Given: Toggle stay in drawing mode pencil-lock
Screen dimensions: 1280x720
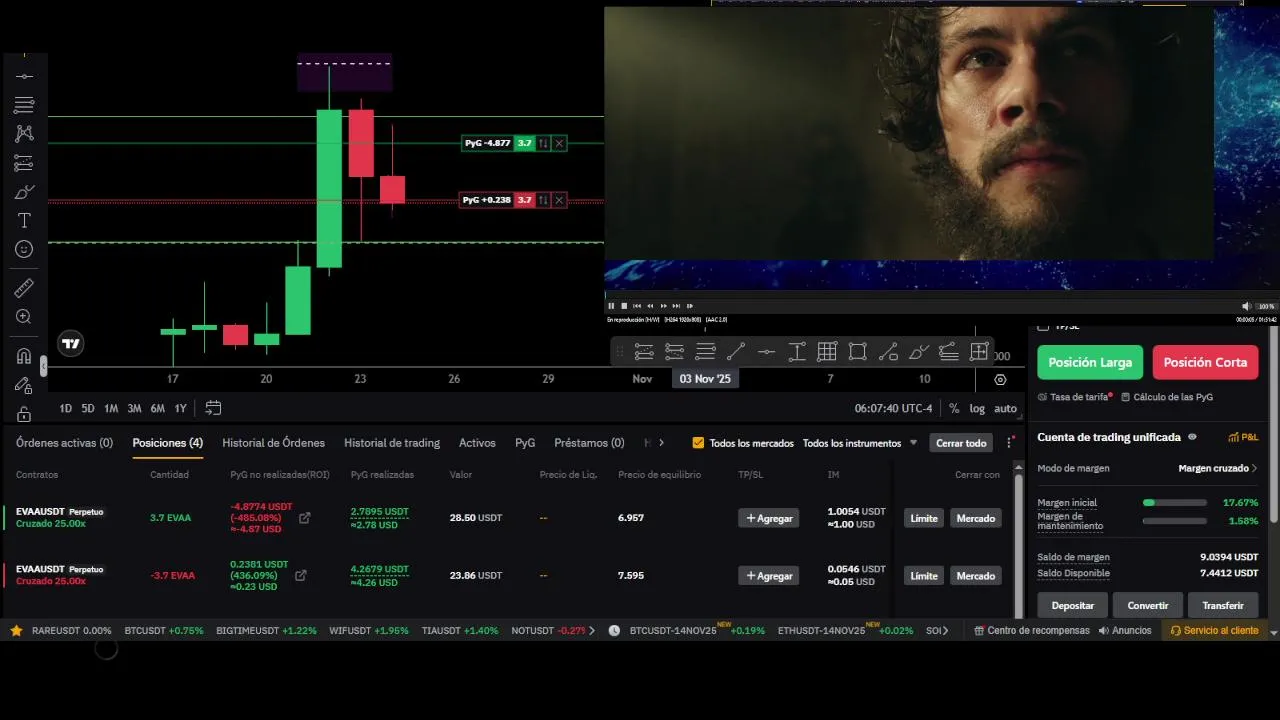Looking at the screenshot, I should 24,385.
